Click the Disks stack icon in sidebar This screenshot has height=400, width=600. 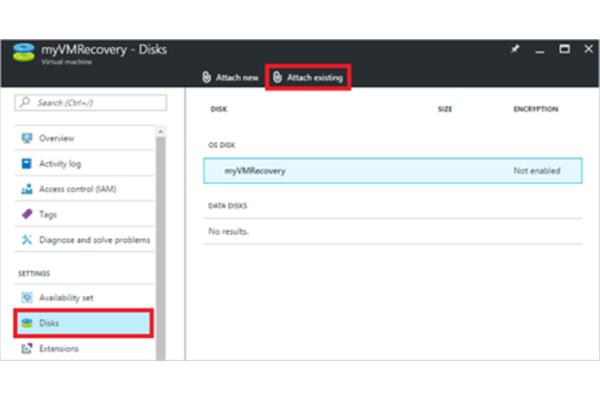pos(27,323)
